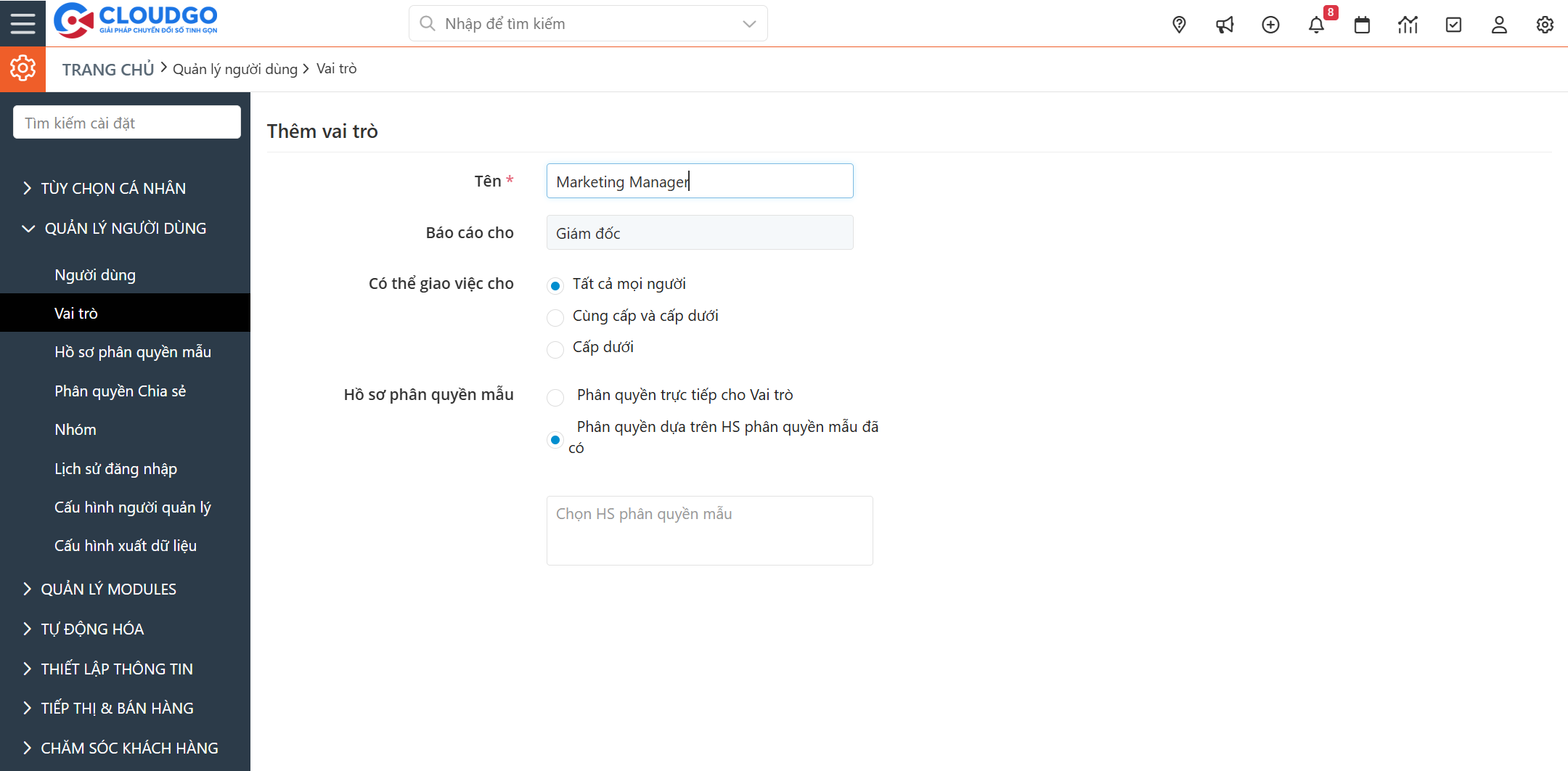Collapse the QUẢN LÝ NGƯỜI DÙNG section
Screen dimensions: 1568x771
coord(125,228)
